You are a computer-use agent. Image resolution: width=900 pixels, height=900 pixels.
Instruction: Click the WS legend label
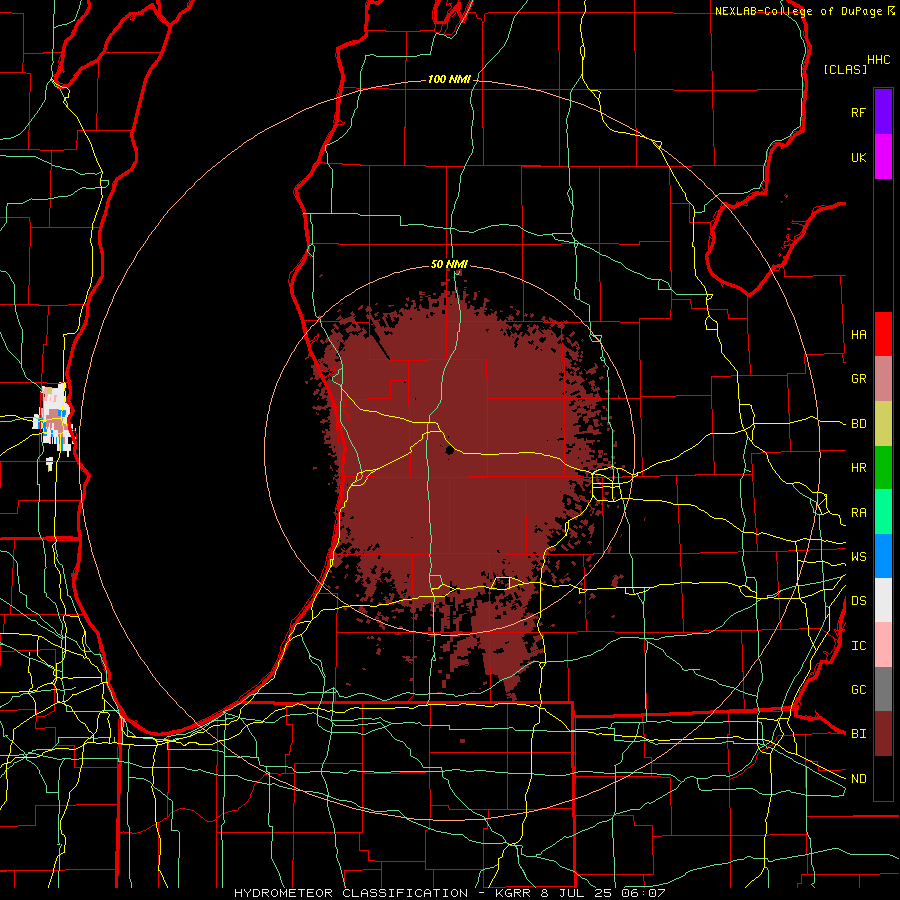858,557
